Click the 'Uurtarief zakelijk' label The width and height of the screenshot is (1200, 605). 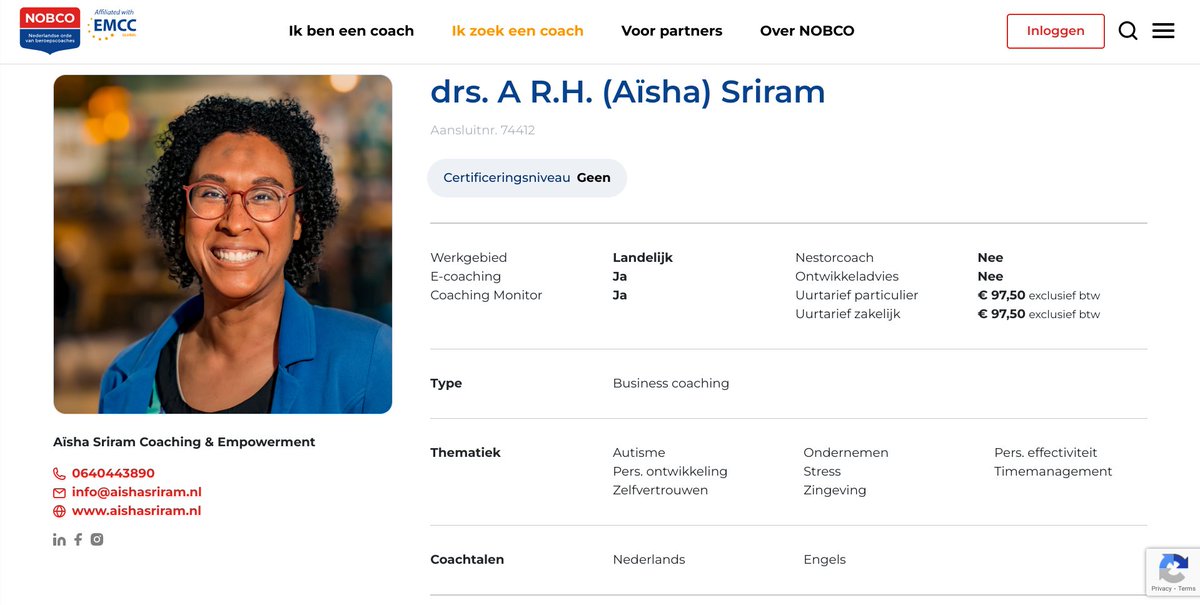coord(848,314)
